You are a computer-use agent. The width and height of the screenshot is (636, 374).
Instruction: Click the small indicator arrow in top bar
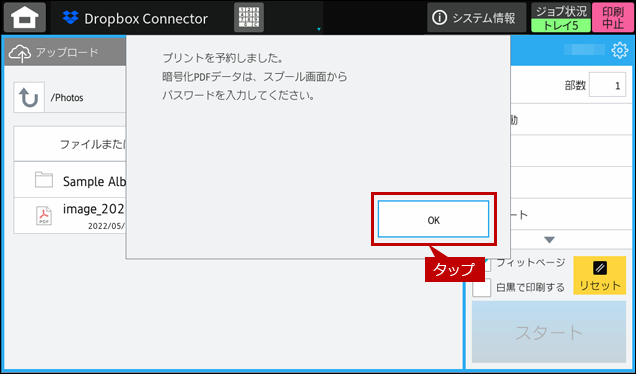click(x=319, y=29)
